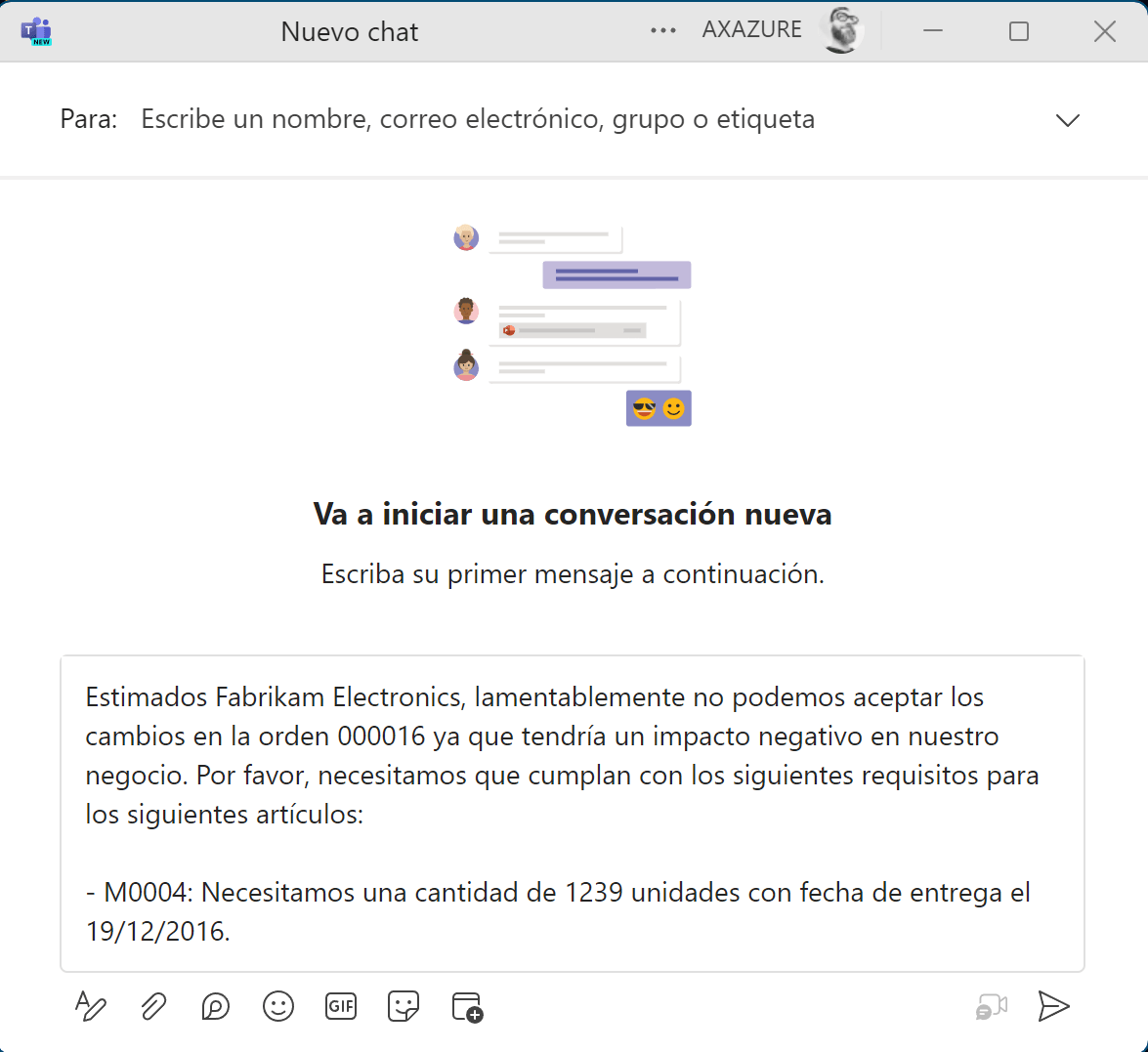Expand the recipient field chevron
The image size is (1148, 1052).
(1068, 120)
